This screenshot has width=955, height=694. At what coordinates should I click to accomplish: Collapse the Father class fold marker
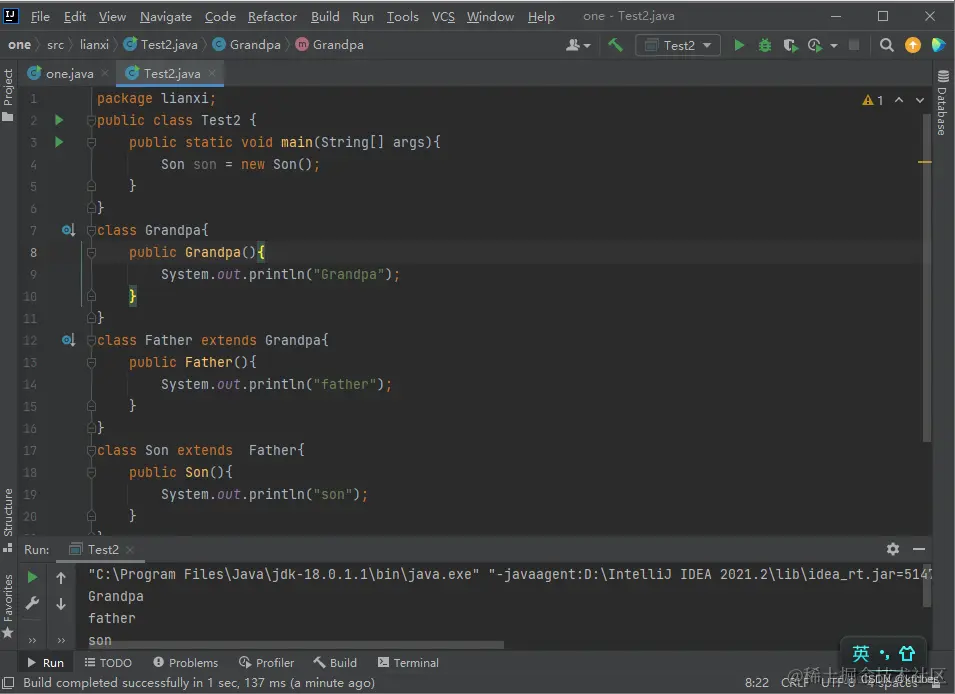point(91,340)
